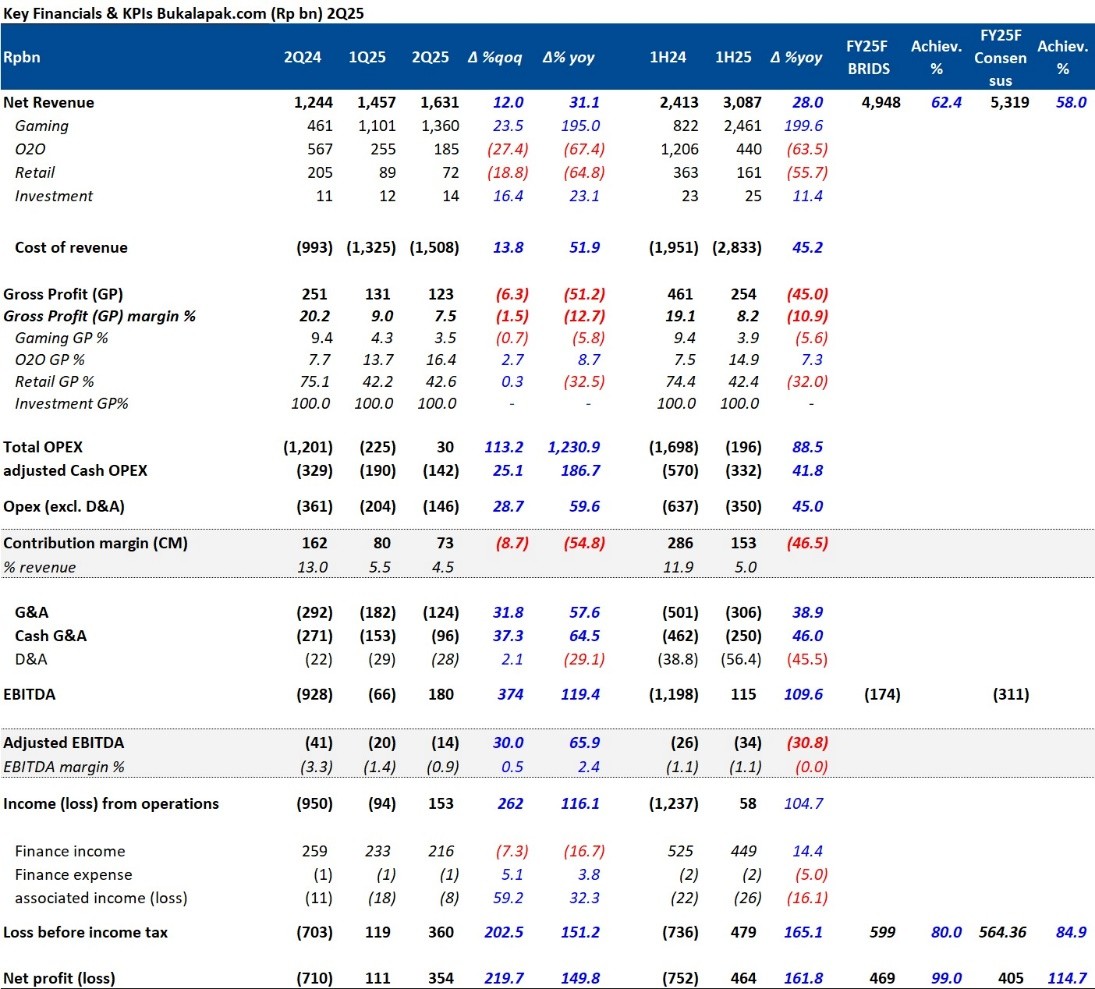This screenshot has width=1095, height=989.
Task: Select the Cost of revenue row label
Action: [71, 247]
